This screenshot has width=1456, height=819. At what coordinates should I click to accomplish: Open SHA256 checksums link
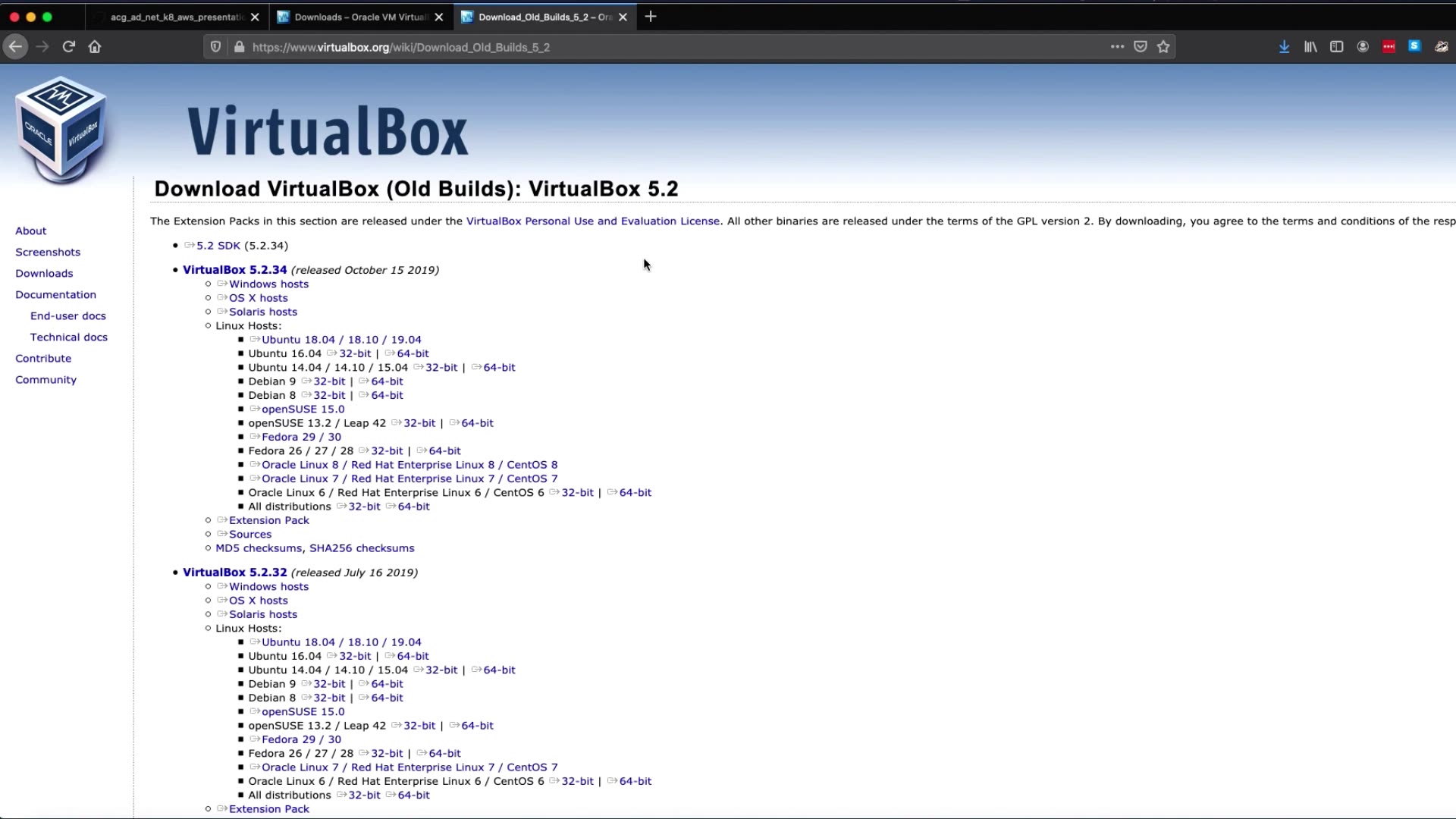click(x=362, y=548)
